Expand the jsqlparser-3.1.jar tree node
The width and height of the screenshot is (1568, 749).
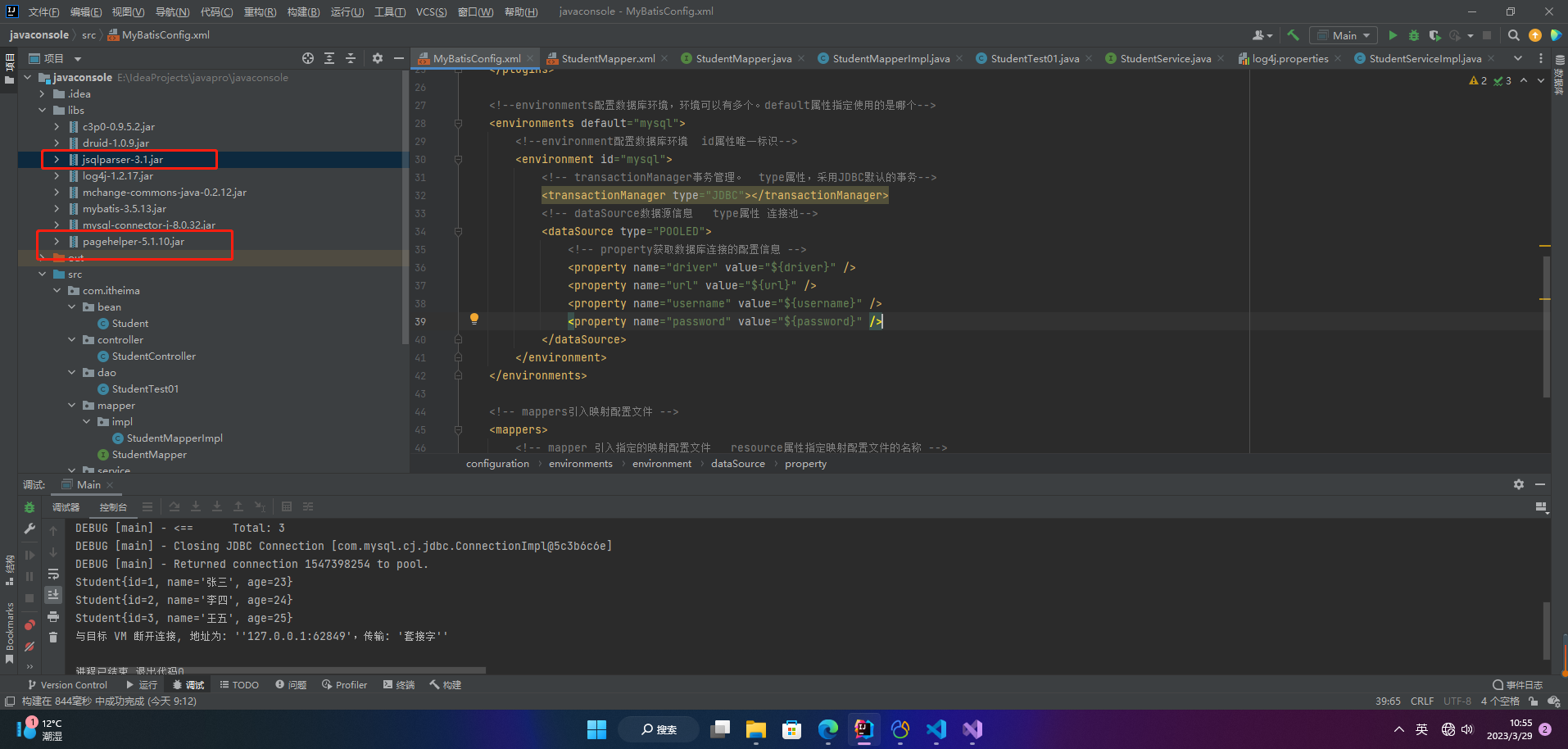coord(57,160)
